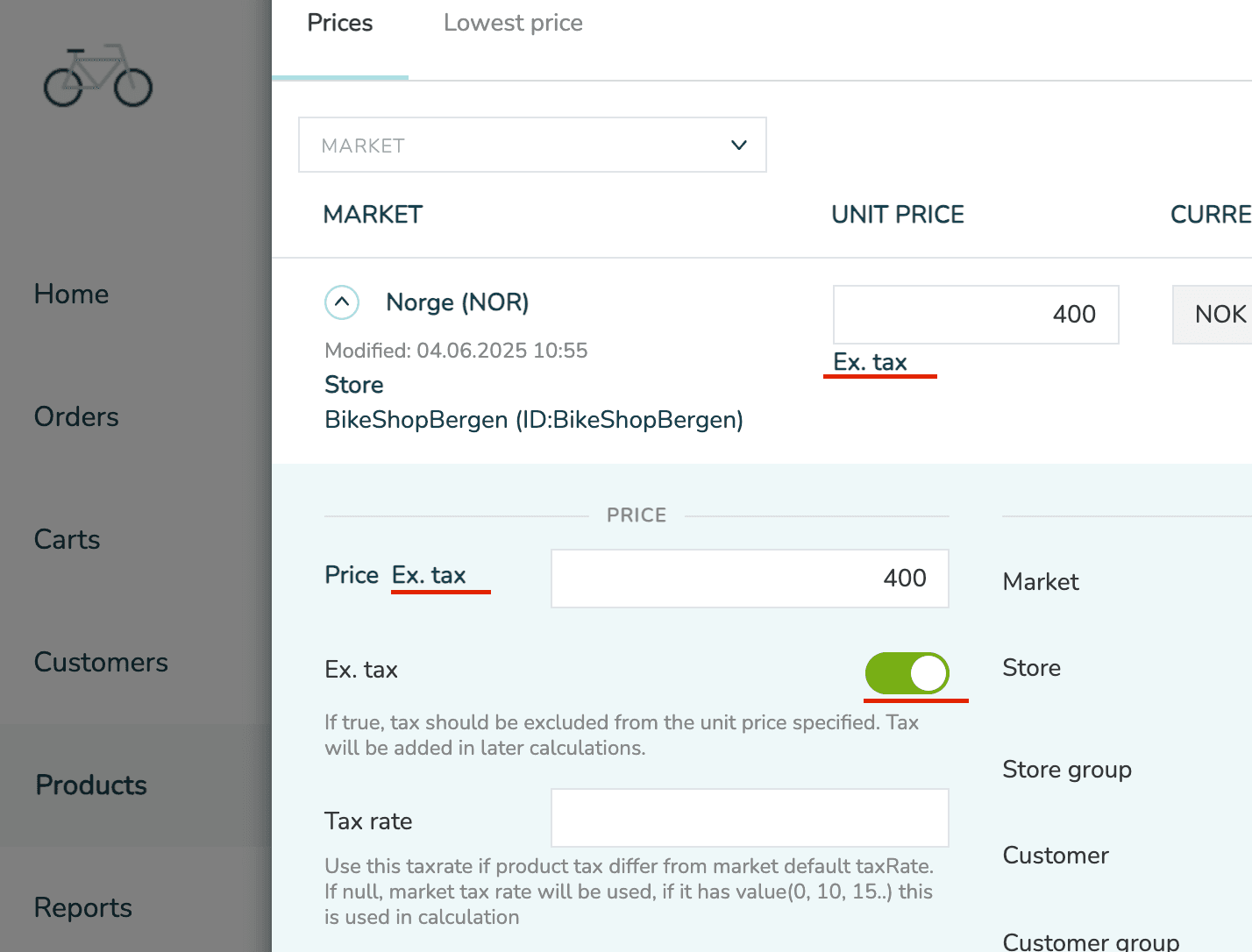Open the MARKET filter dropdown
Viewport: 1252px width, 952px height.
(531, 146)
